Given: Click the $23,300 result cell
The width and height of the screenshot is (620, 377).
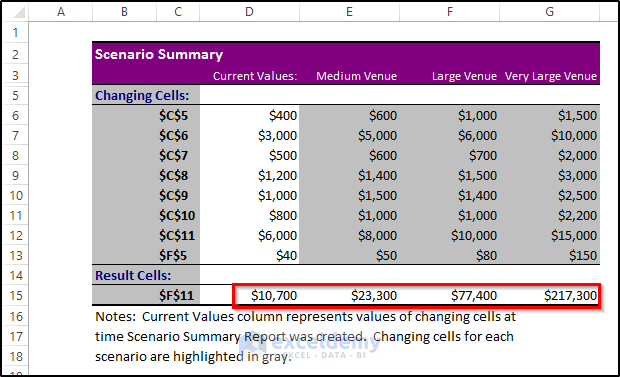Looking at the screenshot, I should 374,296.
